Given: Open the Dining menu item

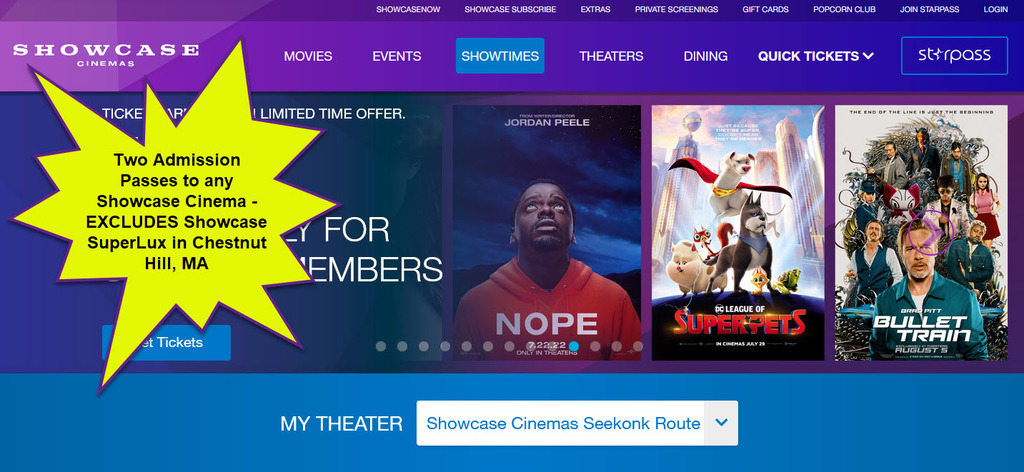Looking at the screenshot, I should point(706,56).
